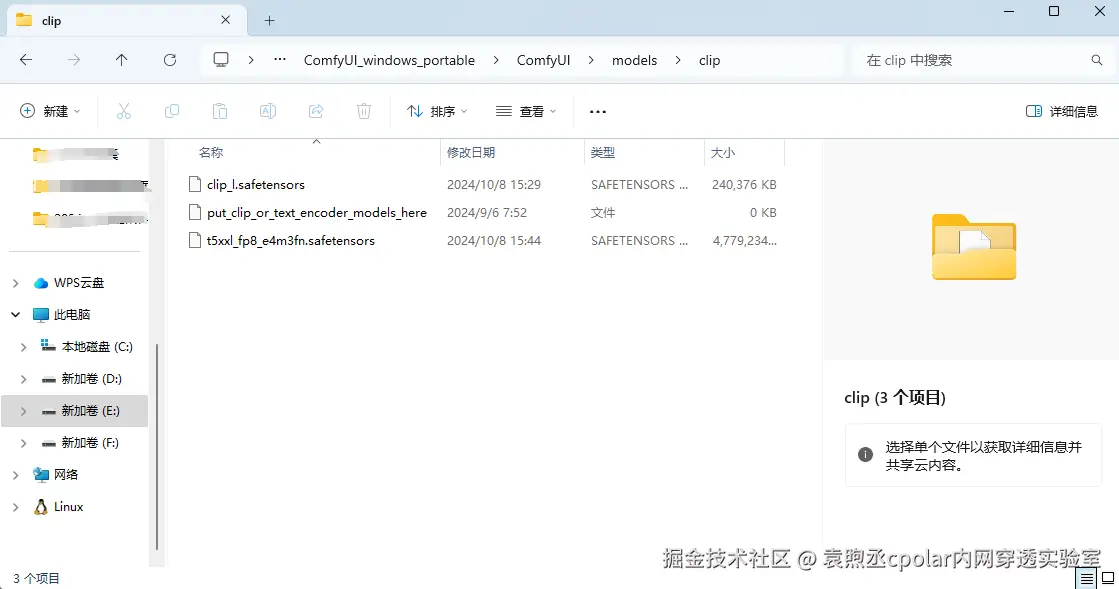Click the Delete trash can icon
The height and width of the screenshot is (589, 1119).
[364, 111]
